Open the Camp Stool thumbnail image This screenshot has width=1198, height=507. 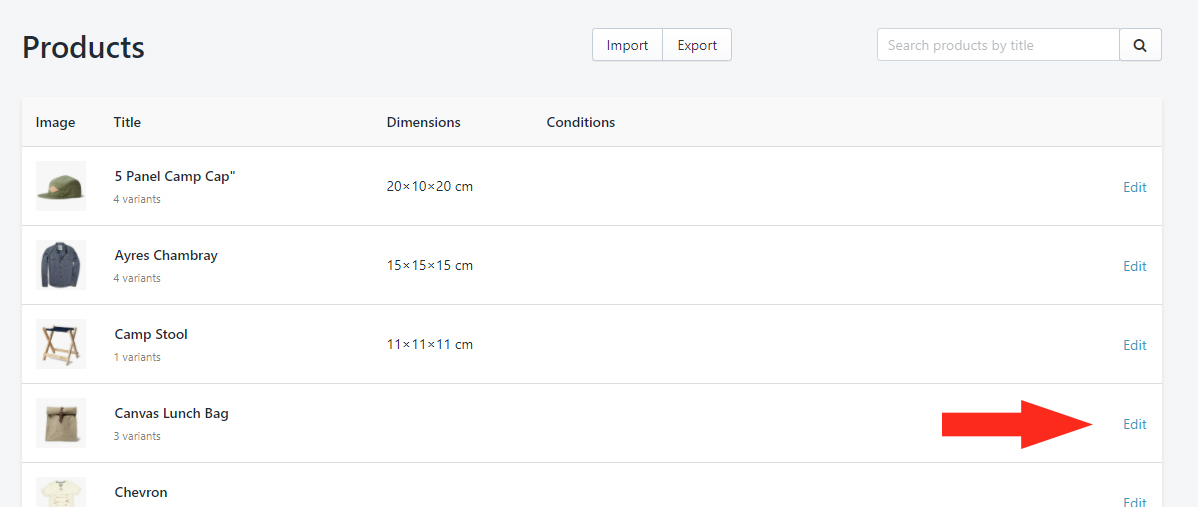[61, 344]
